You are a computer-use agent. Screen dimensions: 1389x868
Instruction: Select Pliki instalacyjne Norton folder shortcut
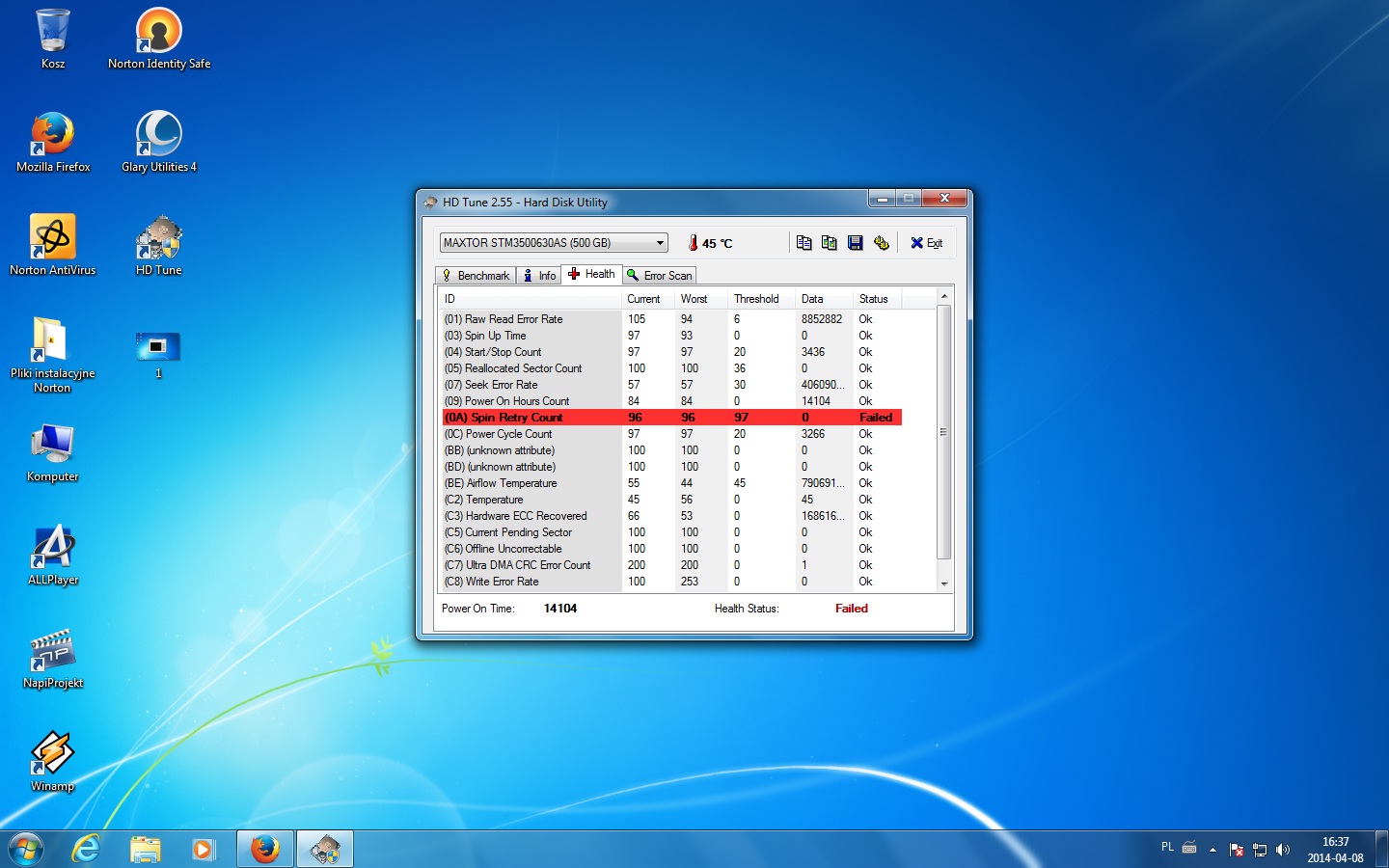[x=53, y=356]
